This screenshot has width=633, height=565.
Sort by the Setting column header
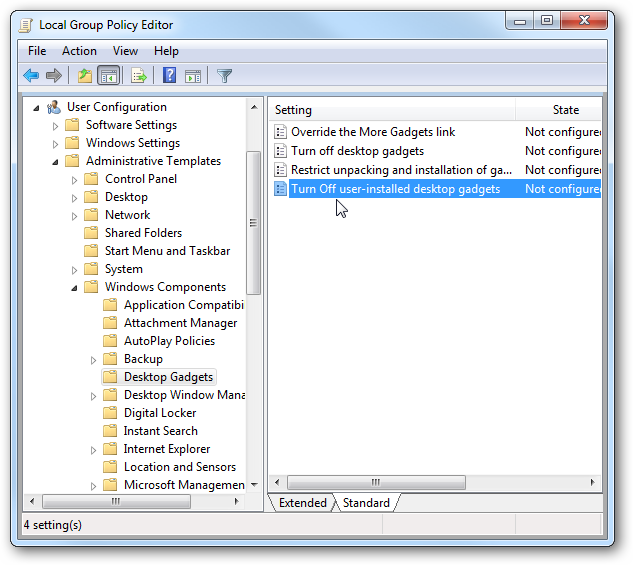click(392, 110)
